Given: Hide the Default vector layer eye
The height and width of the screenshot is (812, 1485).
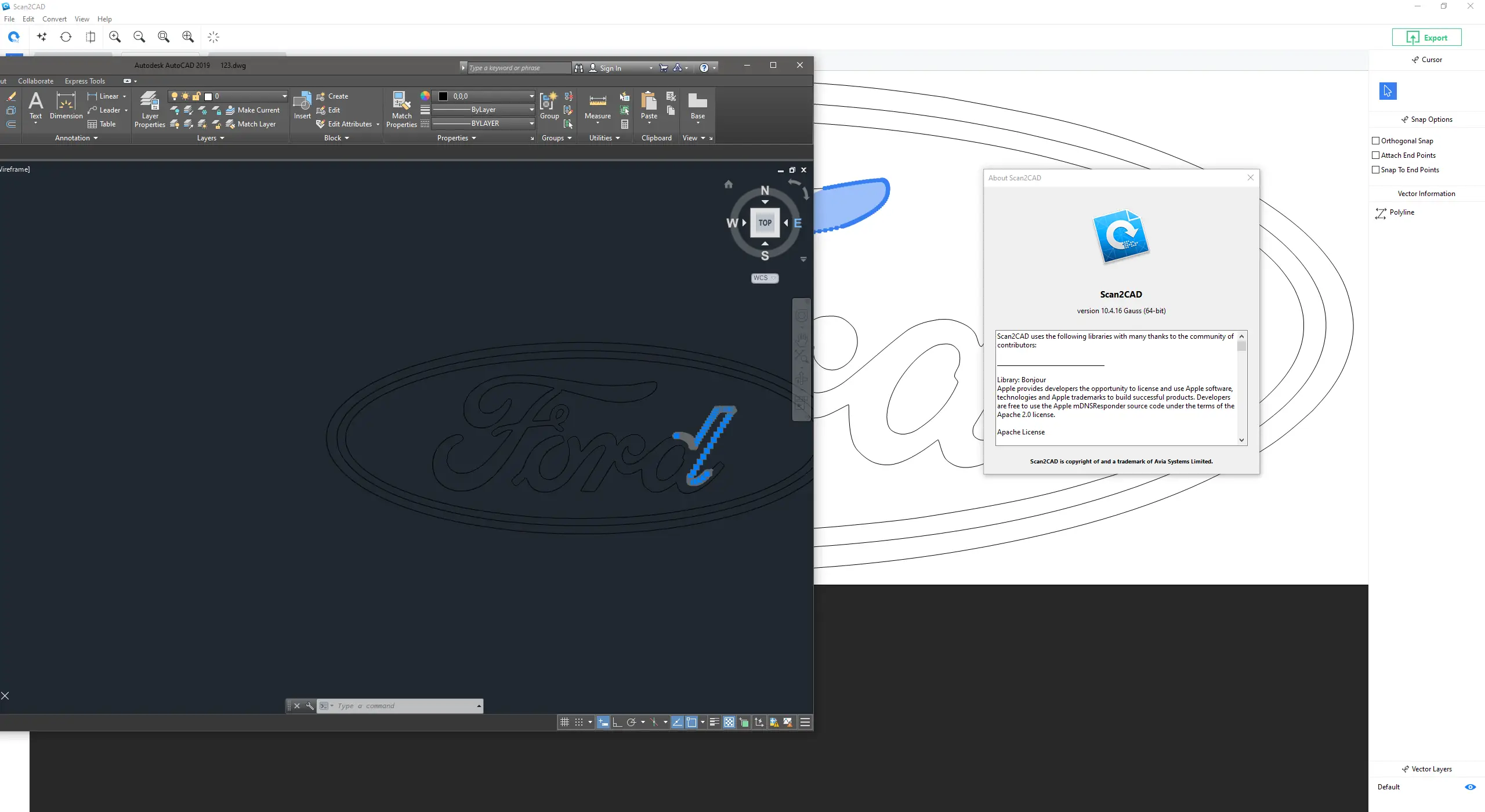Looking at the screenshot, I should coord(1470,787).
